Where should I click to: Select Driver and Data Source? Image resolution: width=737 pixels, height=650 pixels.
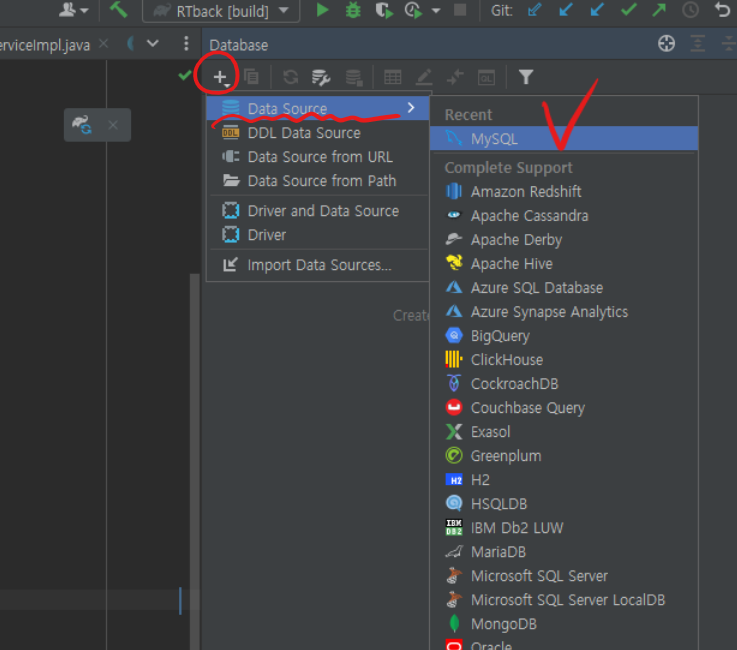317,211
